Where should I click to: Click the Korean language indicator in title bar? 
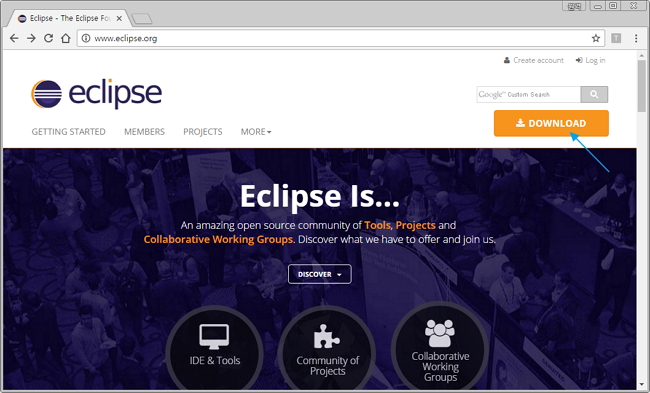coord(574,6)
